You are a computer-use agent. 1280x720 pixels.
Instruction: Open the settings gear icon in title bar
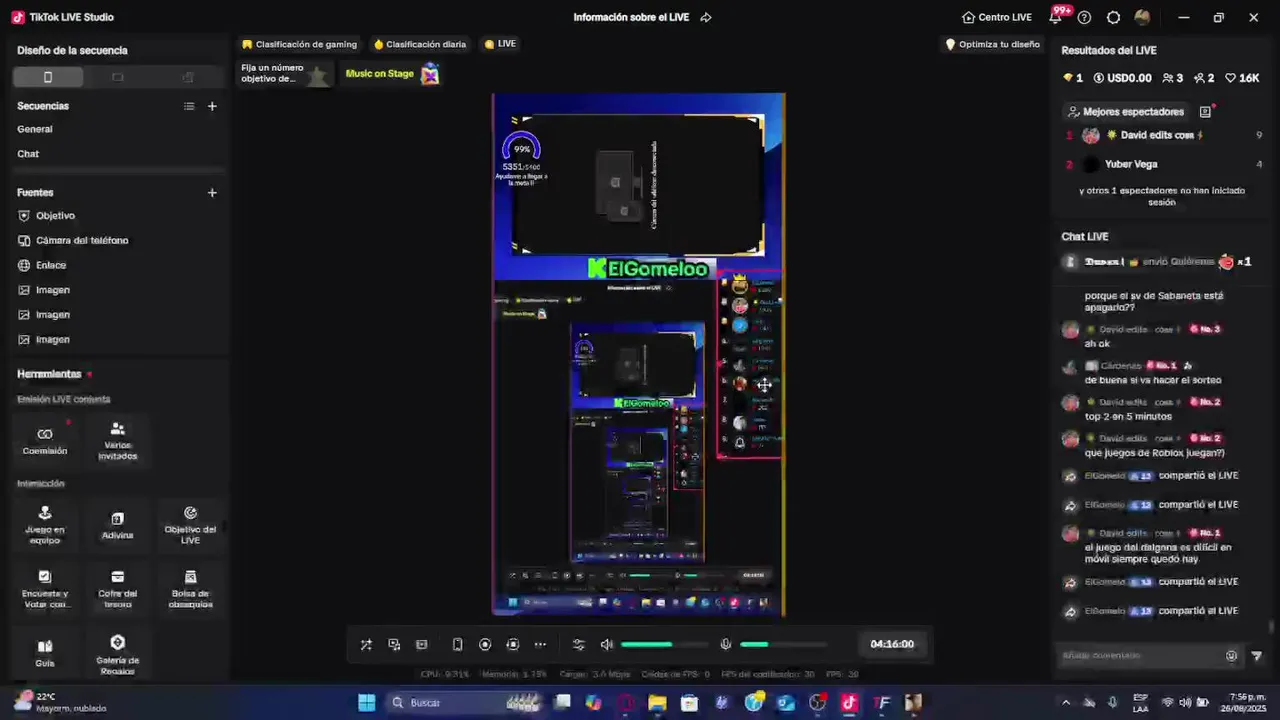(x=1113, y=17)
